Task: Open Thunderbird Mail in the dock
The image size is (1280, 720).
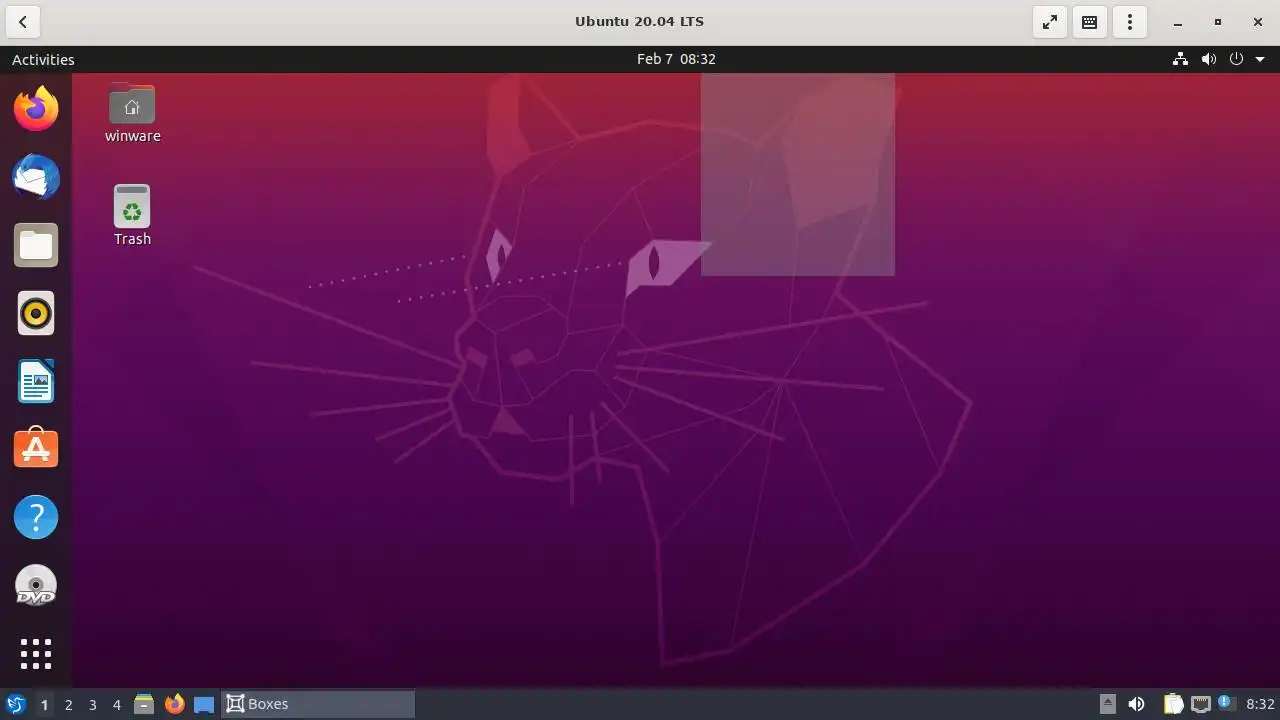Action: (x=36, y=177)
